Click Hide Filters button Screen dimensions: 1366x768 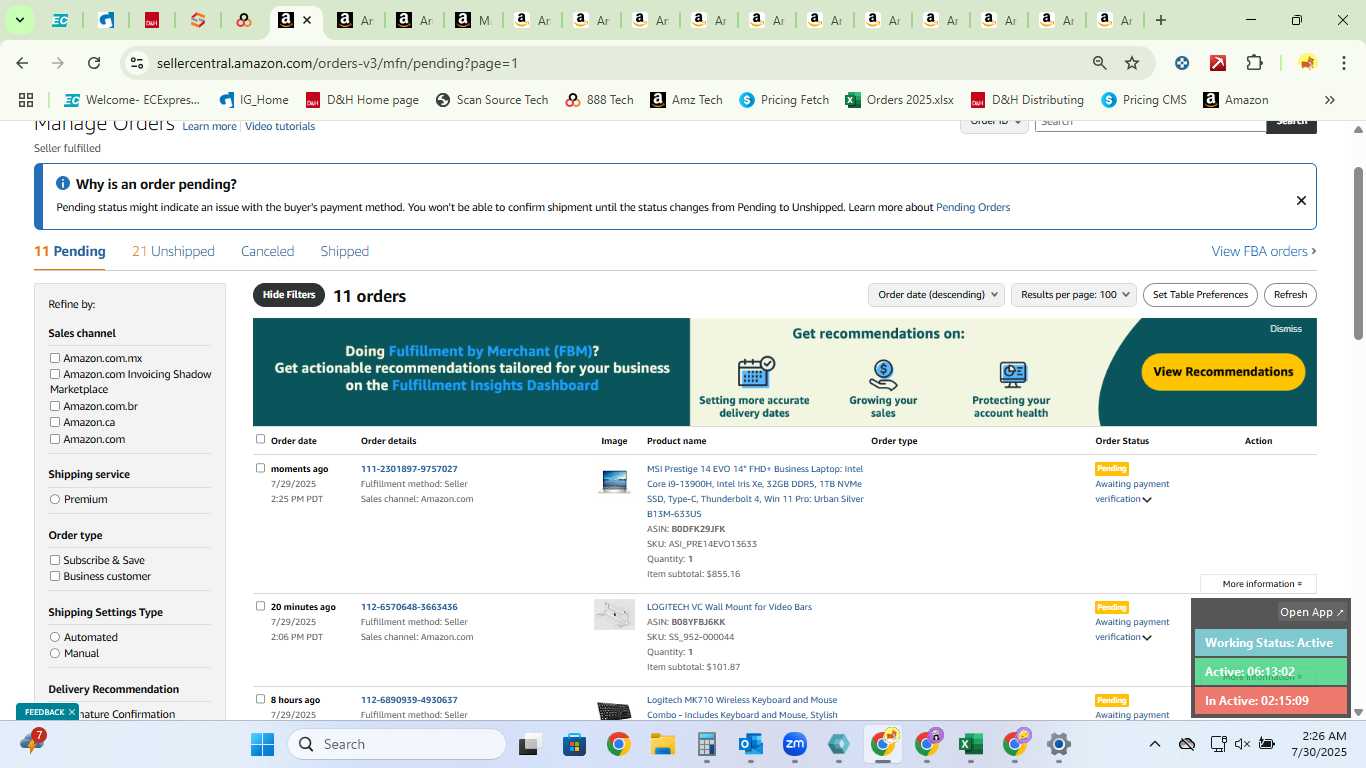[x=289, y=295]
